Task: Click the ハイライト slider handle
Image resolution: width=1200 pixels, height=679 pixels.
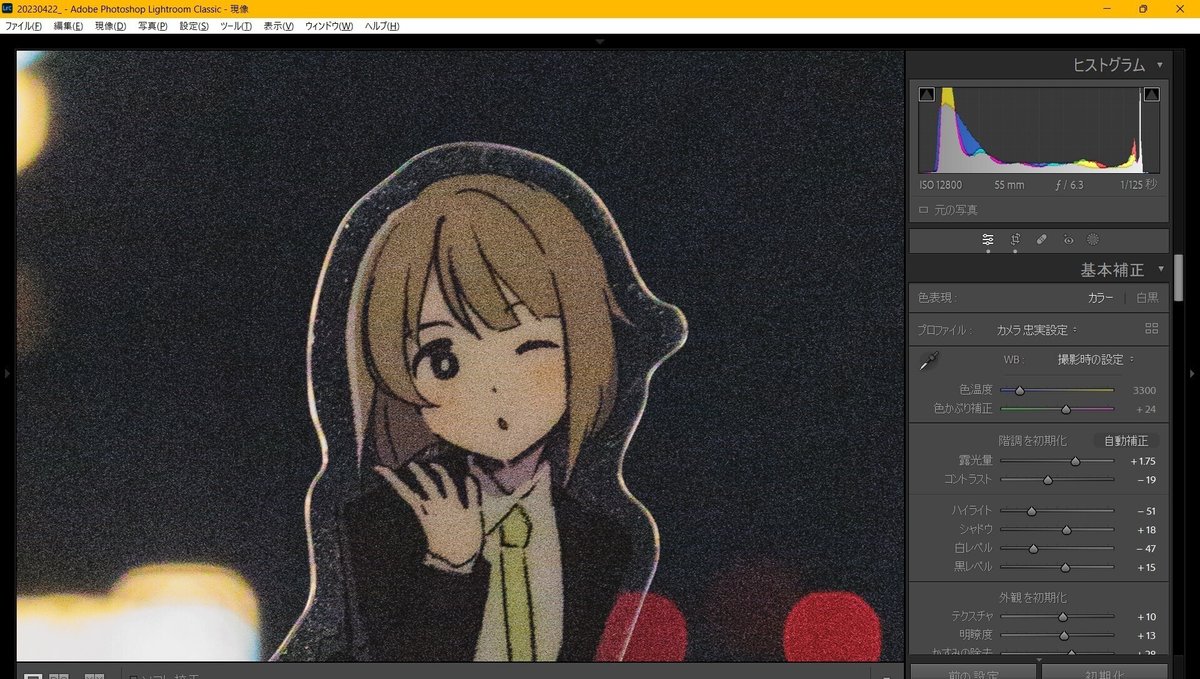Action: tap(1031, 511)
